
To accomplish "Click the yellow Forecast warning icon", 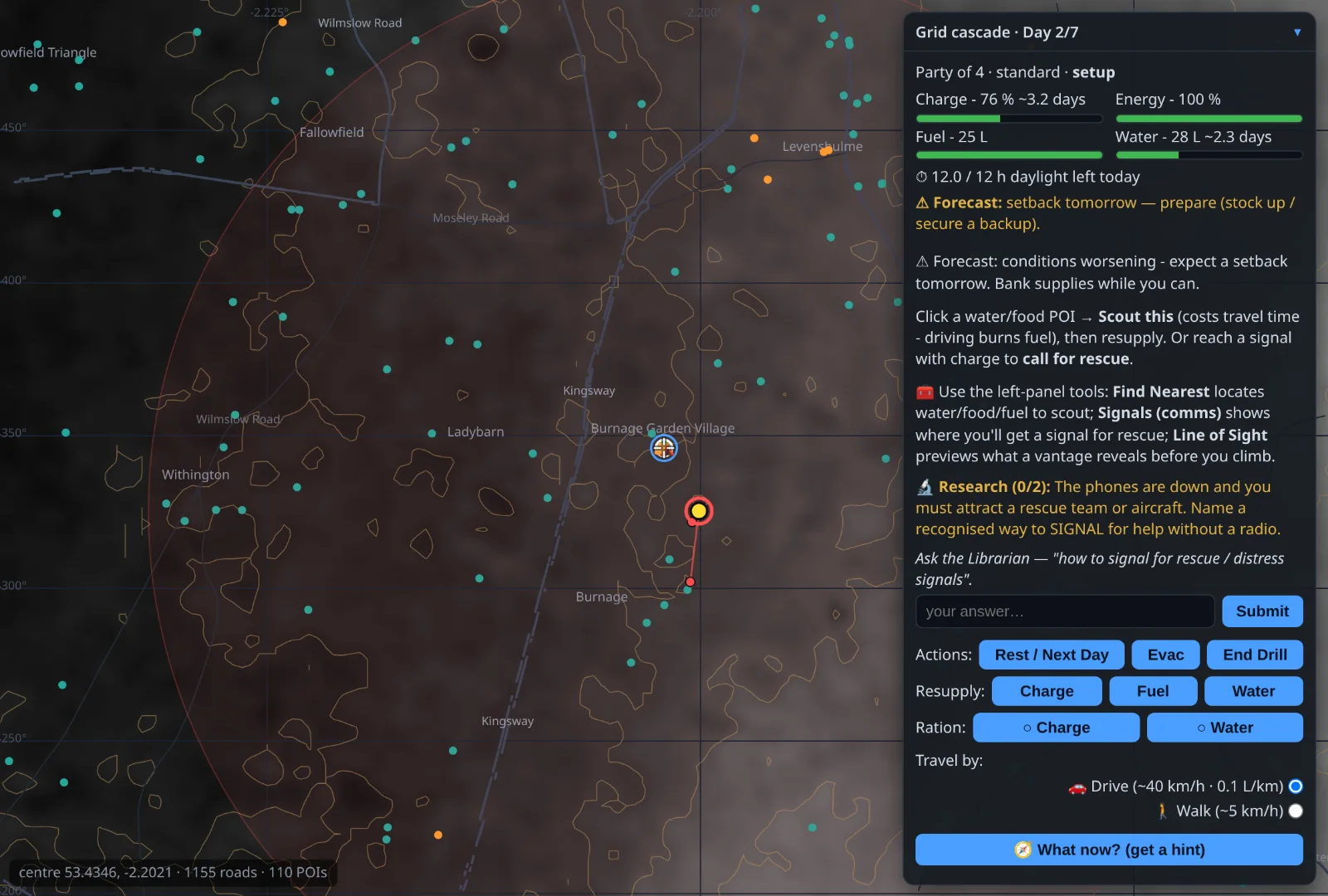I will click(922, 202).
